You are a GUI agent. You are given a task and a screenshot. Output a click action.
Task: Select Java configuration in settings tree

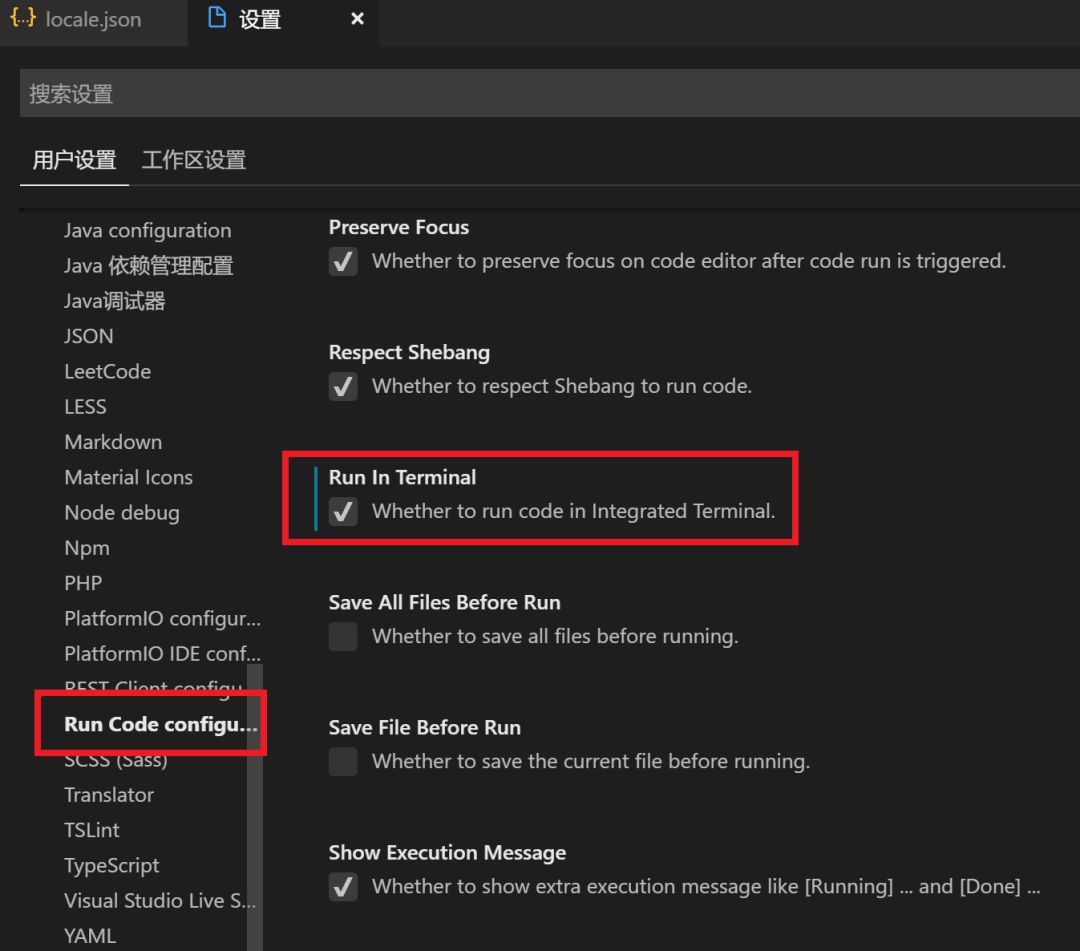click(147, 231)
